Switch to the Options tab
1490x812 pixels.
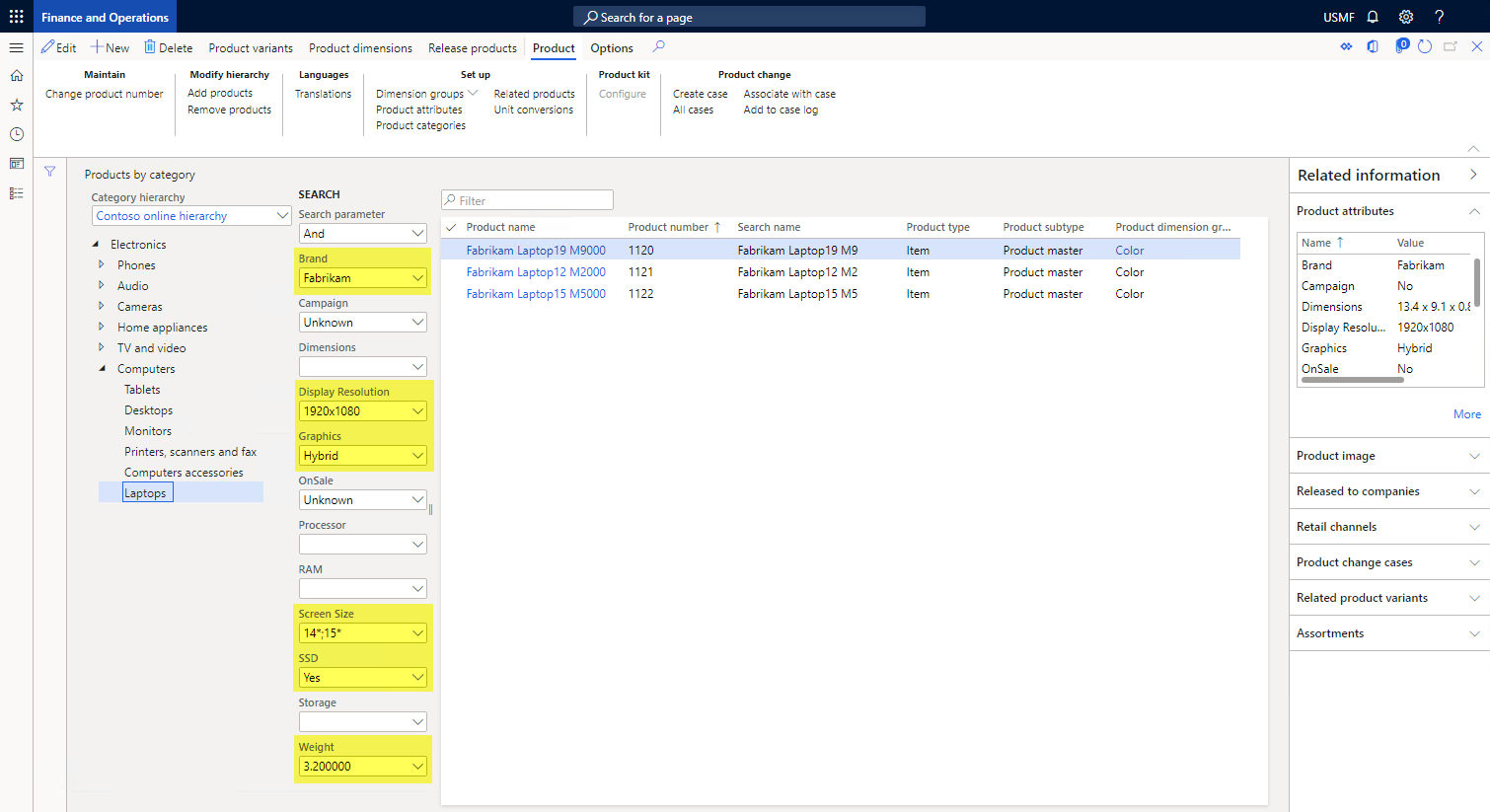point(612,48)
